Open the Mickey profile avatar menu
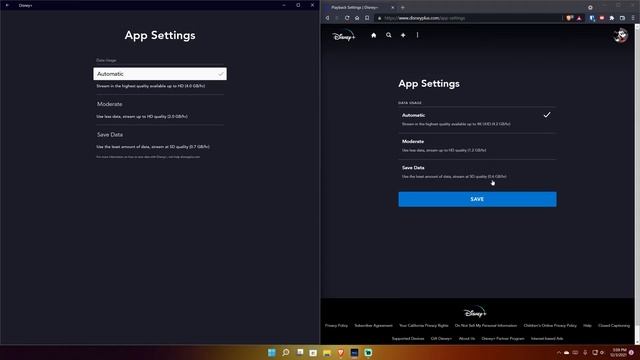This screenshot has width=640, height=360. 620,36
